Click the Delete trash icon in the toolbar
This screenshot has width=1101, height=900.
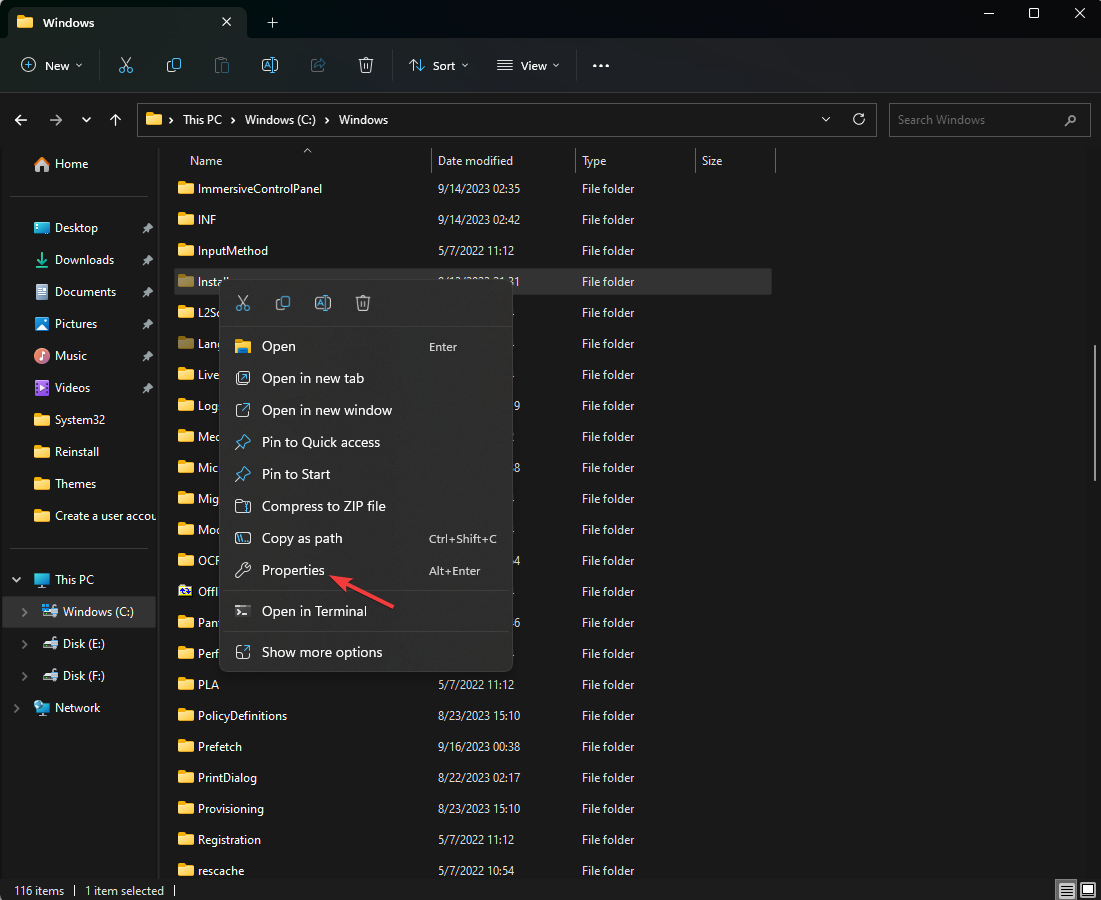point(366,65)
